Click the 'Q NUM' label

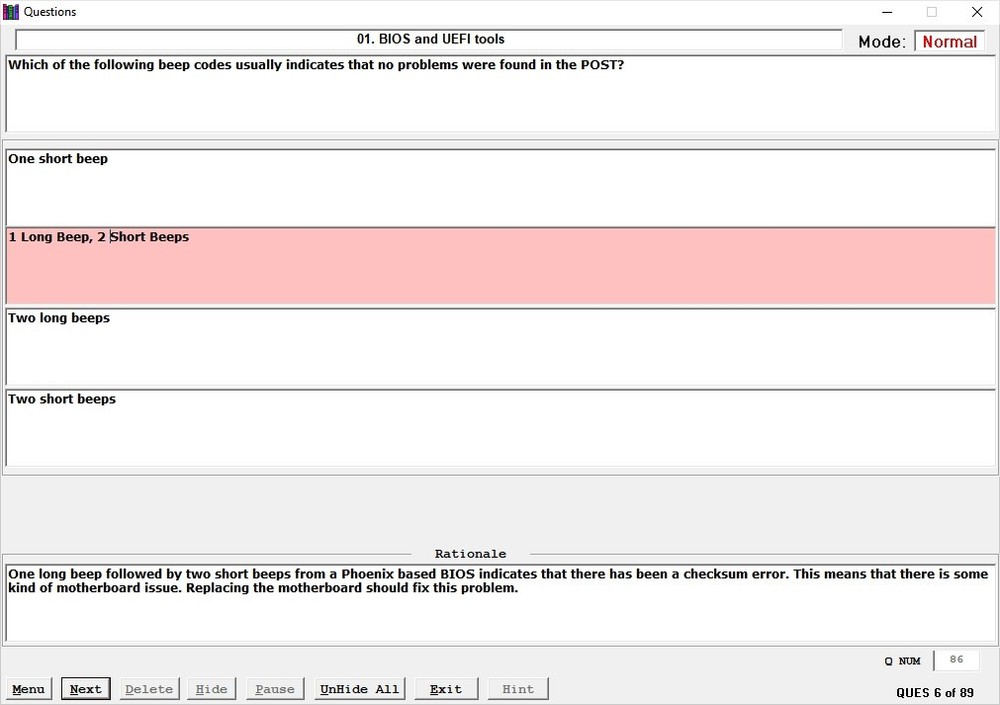pyautogui.click(x=902, y=661)
